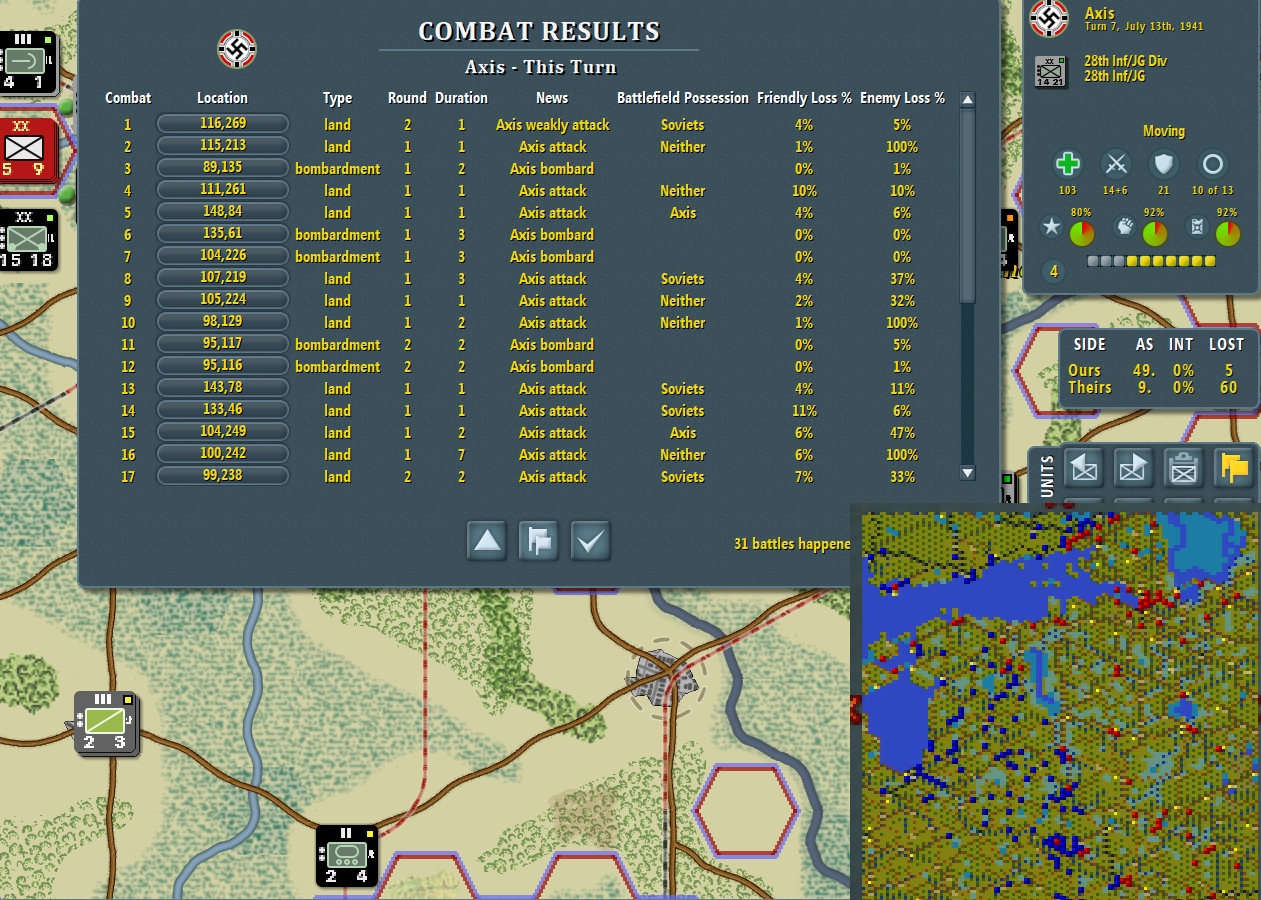Jump to combat location 116,269
This screenshot has height=900, width=1261.
coord(223,124)
